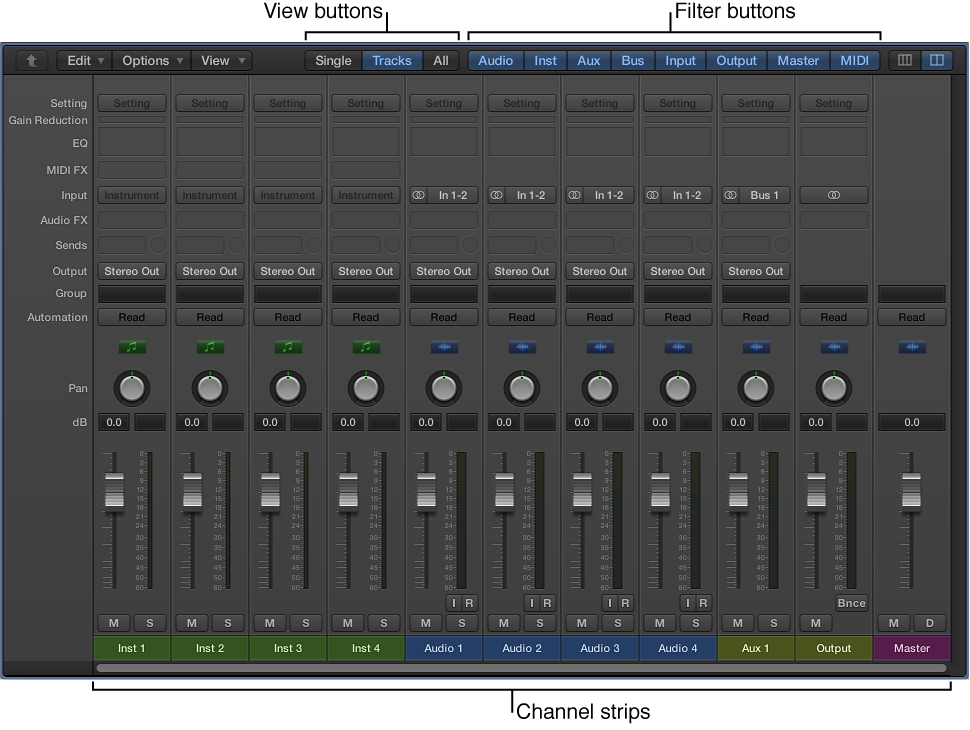Click the Bnce button on the Output channel
Viewport: 970px width, 730px height.
(851, 603)
